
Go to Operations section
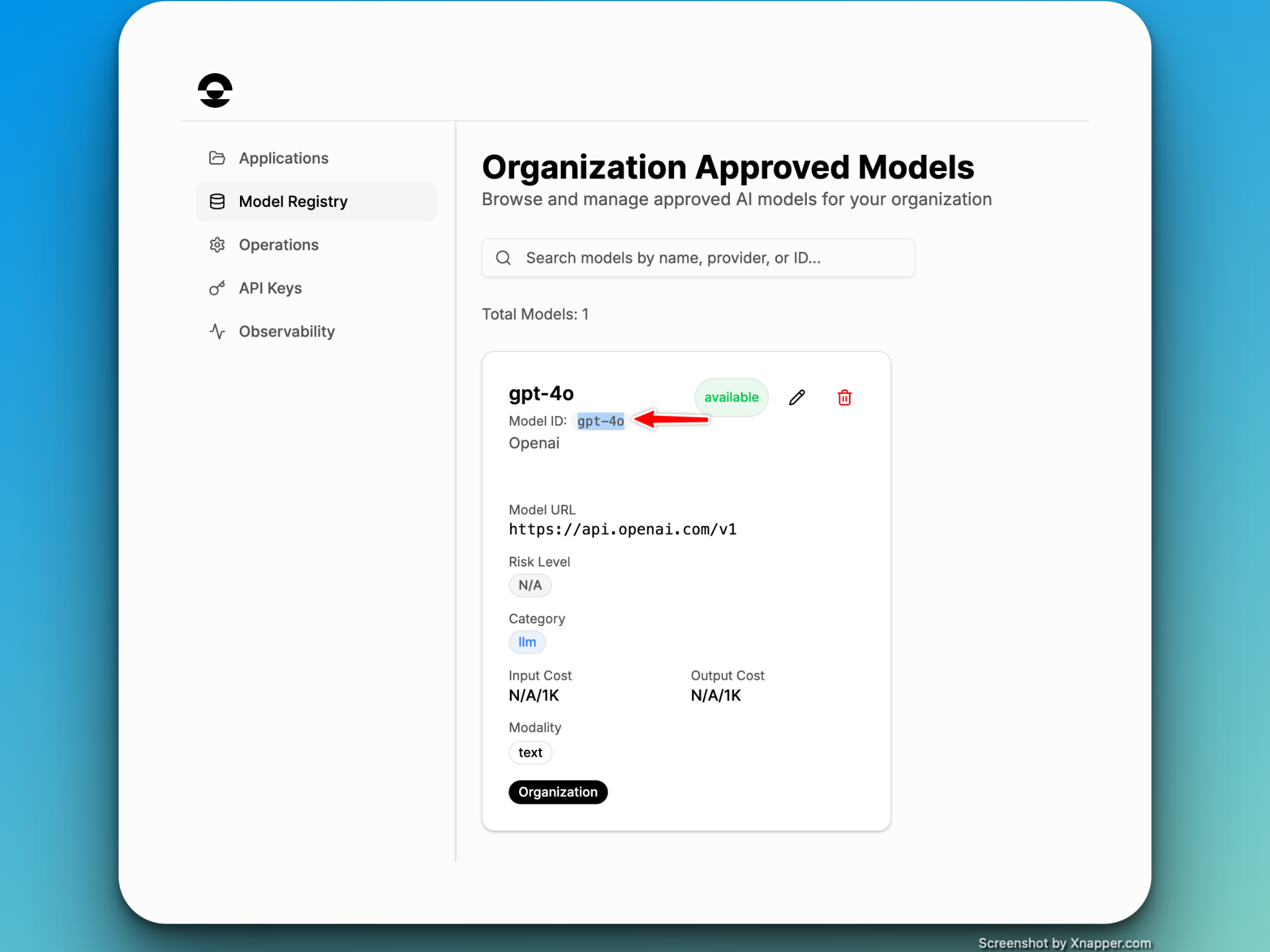pos(278,245)
